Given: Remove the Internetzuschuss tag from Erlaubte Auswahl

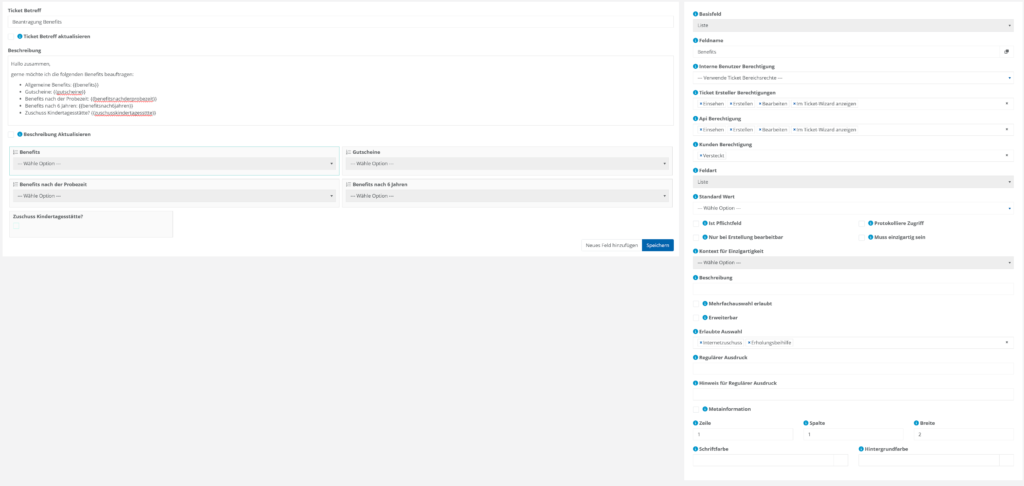Looking at the screenshot, I should point(700,343).
